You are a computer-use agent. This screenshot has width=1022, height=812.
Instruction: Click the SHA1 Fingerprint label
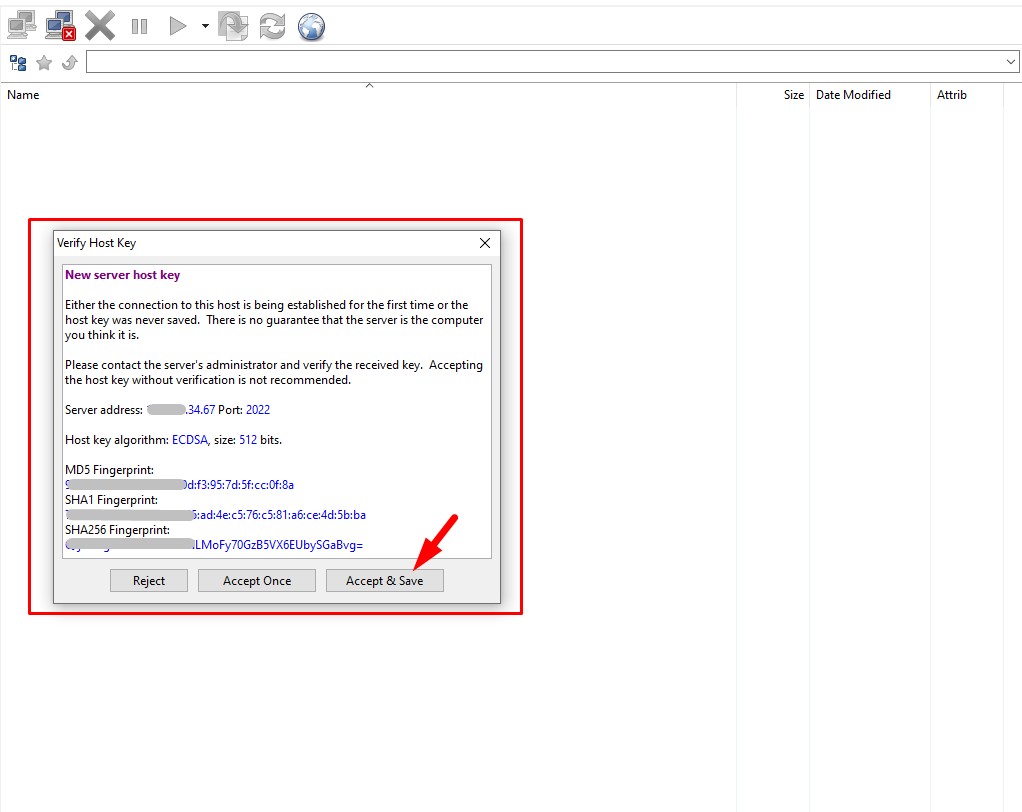coord(111,500)
